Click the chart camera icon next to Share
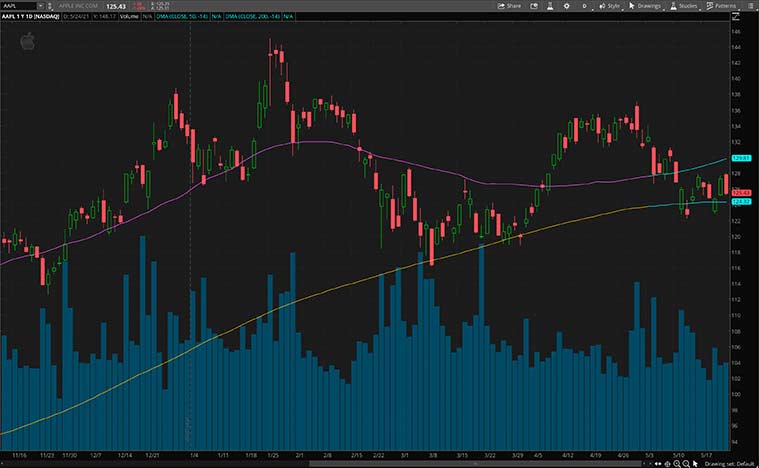The image size is (759, 468). point(536,5)
